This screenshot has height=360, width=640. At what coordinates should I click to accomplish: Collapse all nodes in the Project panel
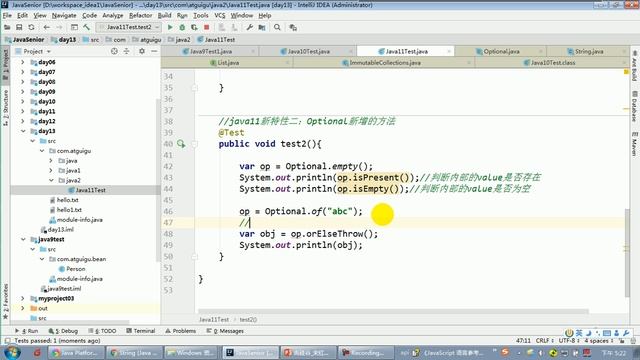(x=127, y=51)
